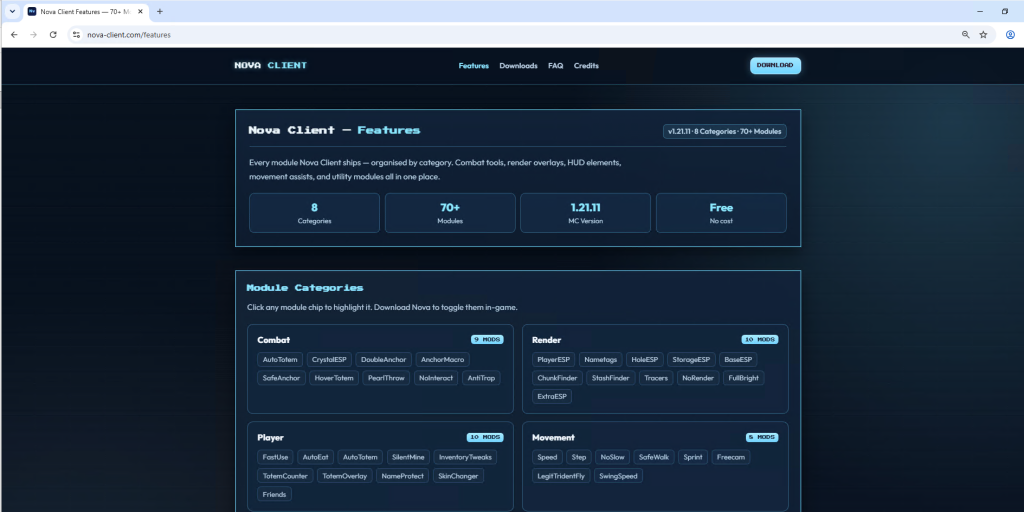Click the Free No cost stat card
Viewport: 1024px width, 512px height.
(721, 213)
